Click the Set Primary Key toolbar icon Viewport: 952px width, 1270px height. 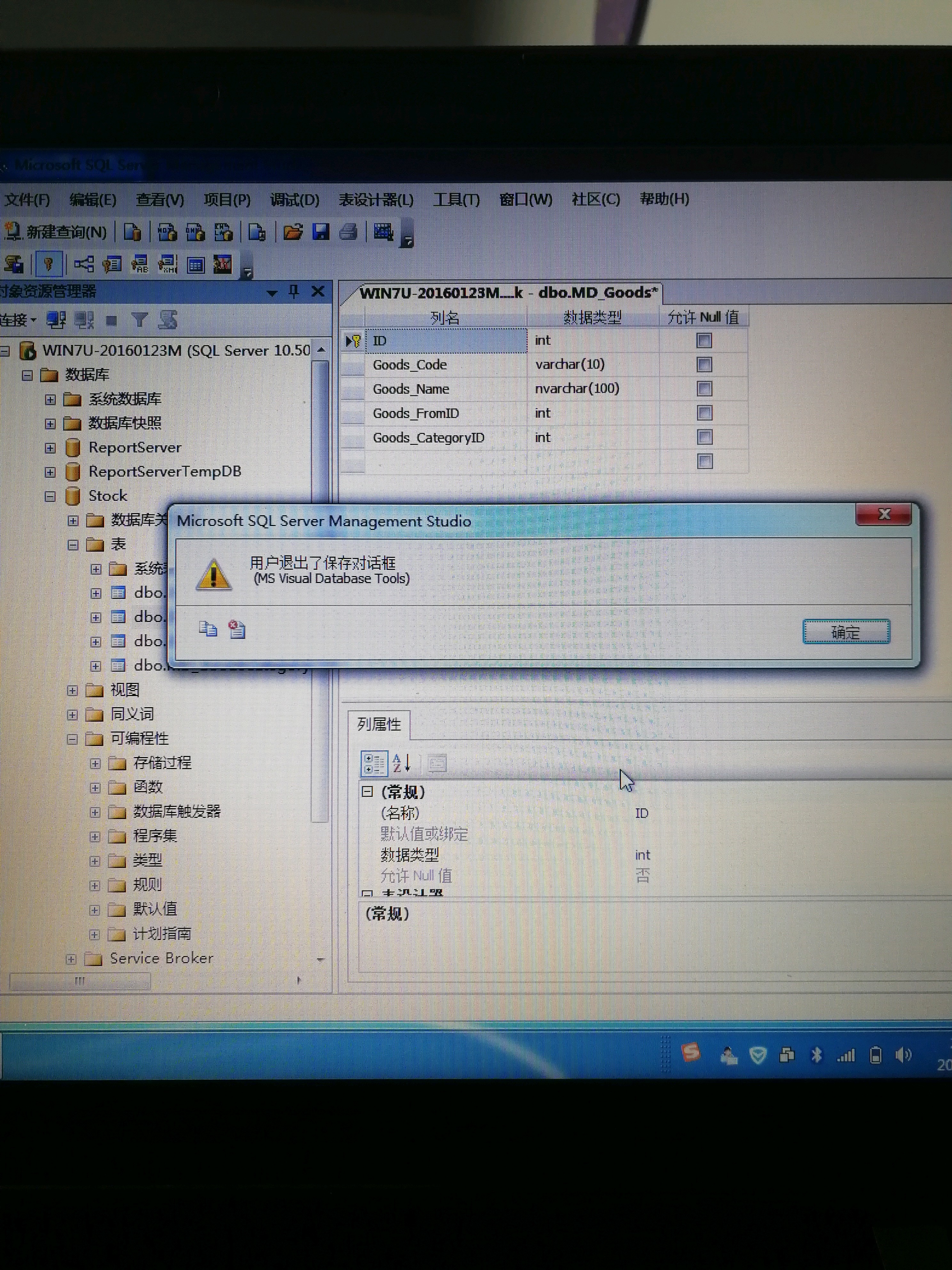[48, 264]
